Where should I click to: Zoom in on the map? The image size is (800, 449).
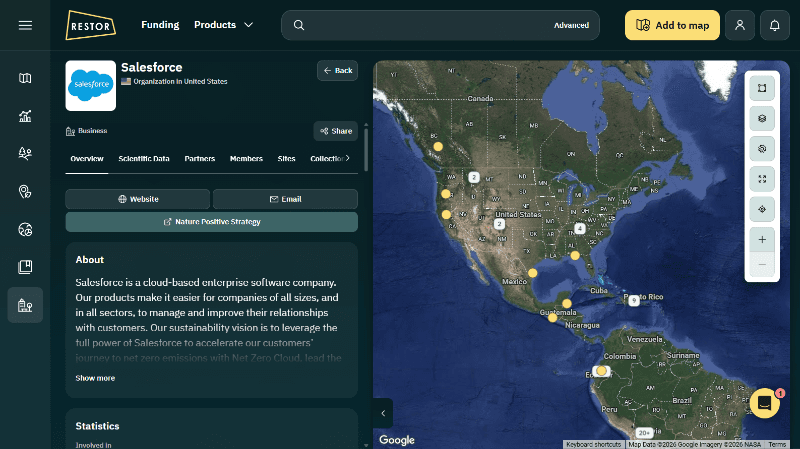[762, 239]
